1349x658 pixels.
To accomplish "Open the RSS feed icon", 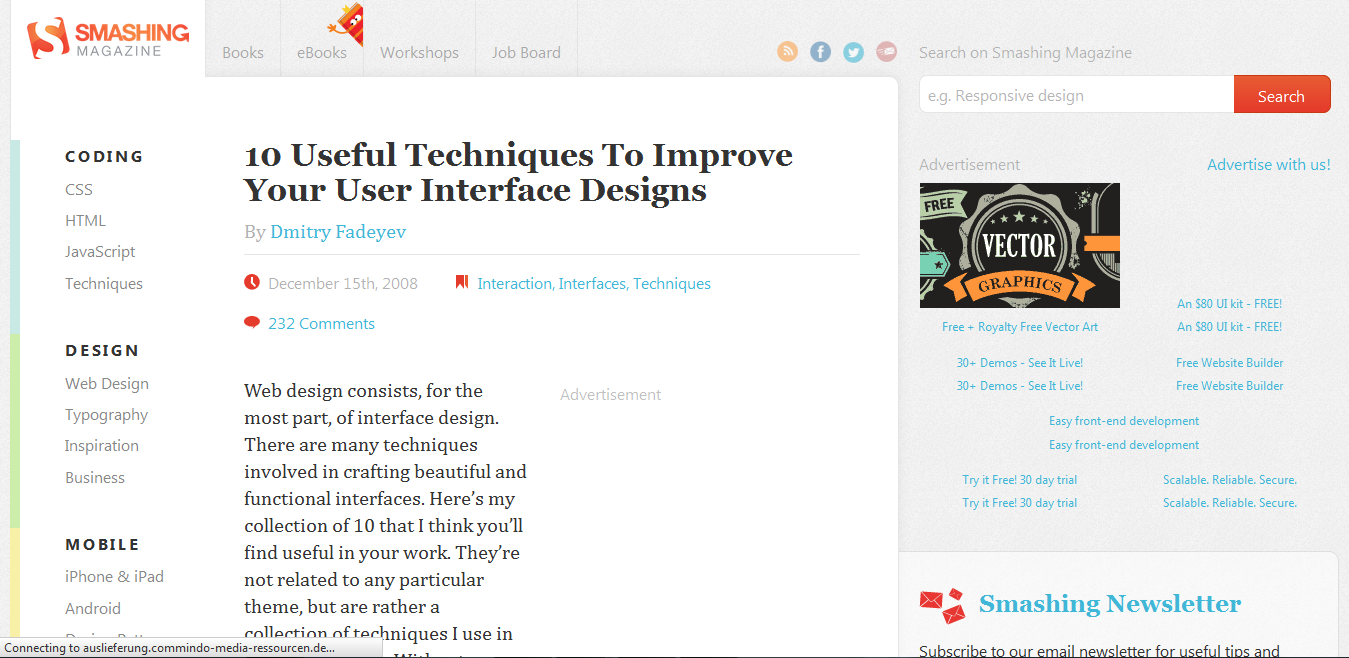I will tap(787, 51).
